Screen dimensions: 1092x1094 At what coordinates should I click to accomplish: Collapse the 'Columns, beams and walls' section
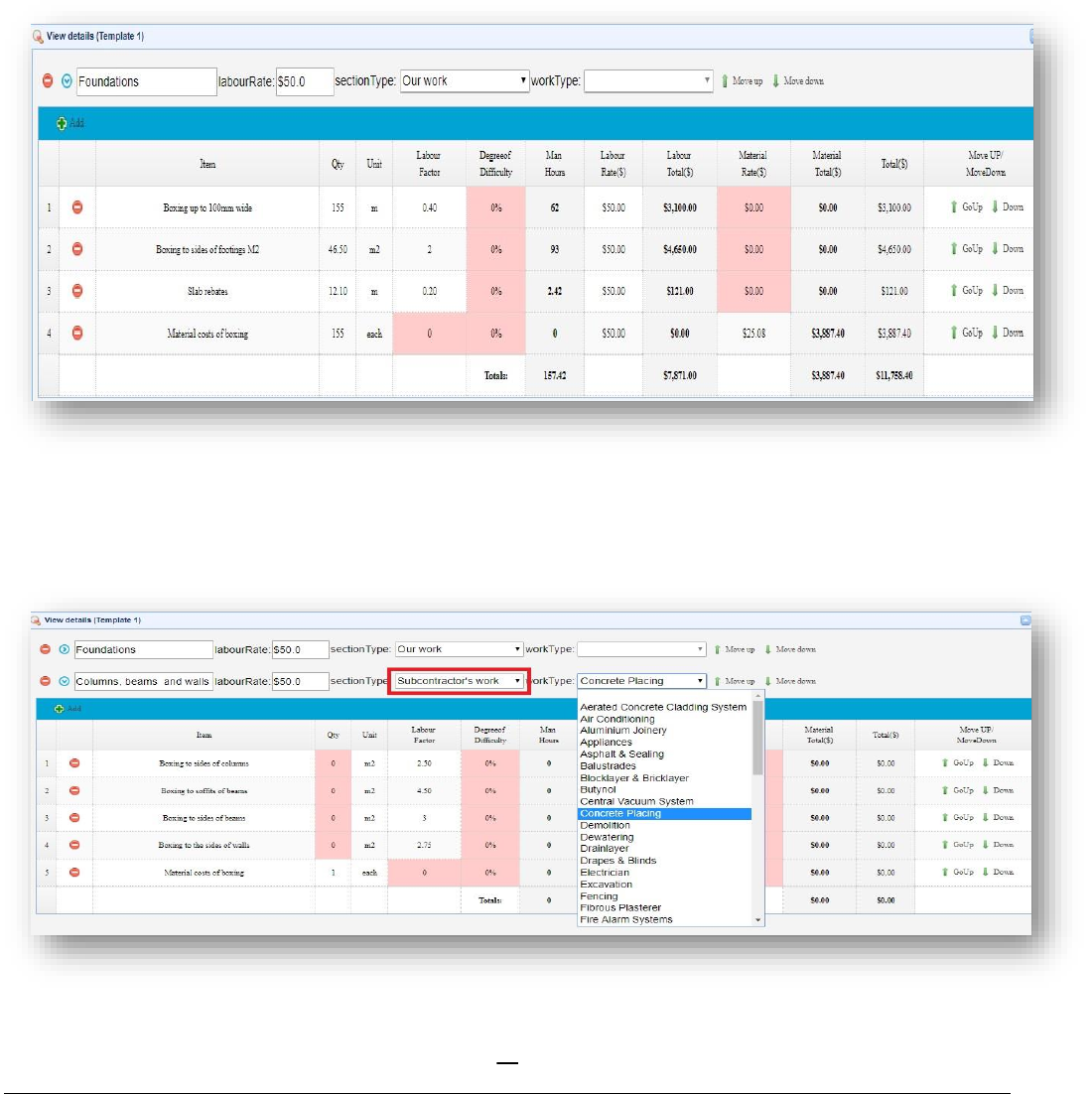(x=65, y=681)
